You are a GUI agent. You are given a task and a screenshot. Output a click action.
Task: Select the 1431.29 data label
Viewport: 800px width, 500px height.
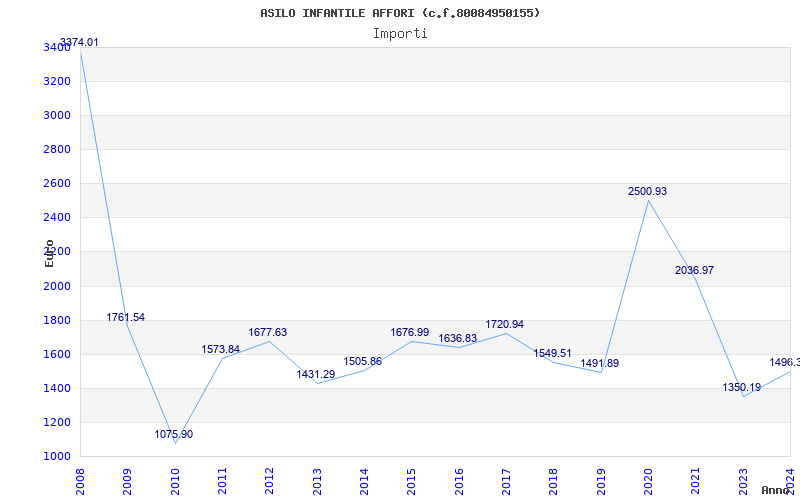tap(316, 374)
